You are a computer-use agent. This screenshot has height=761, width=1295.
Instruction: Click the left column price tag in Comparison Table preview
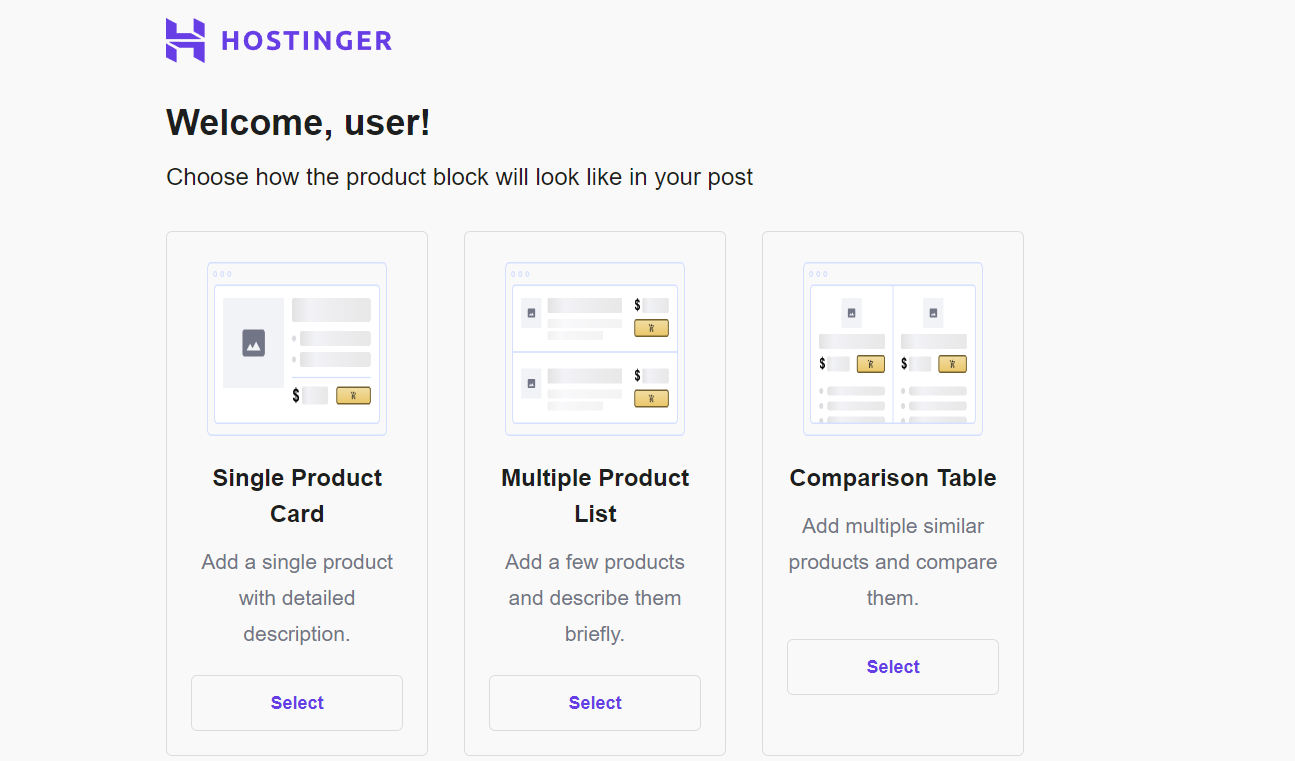click(869, 363)
